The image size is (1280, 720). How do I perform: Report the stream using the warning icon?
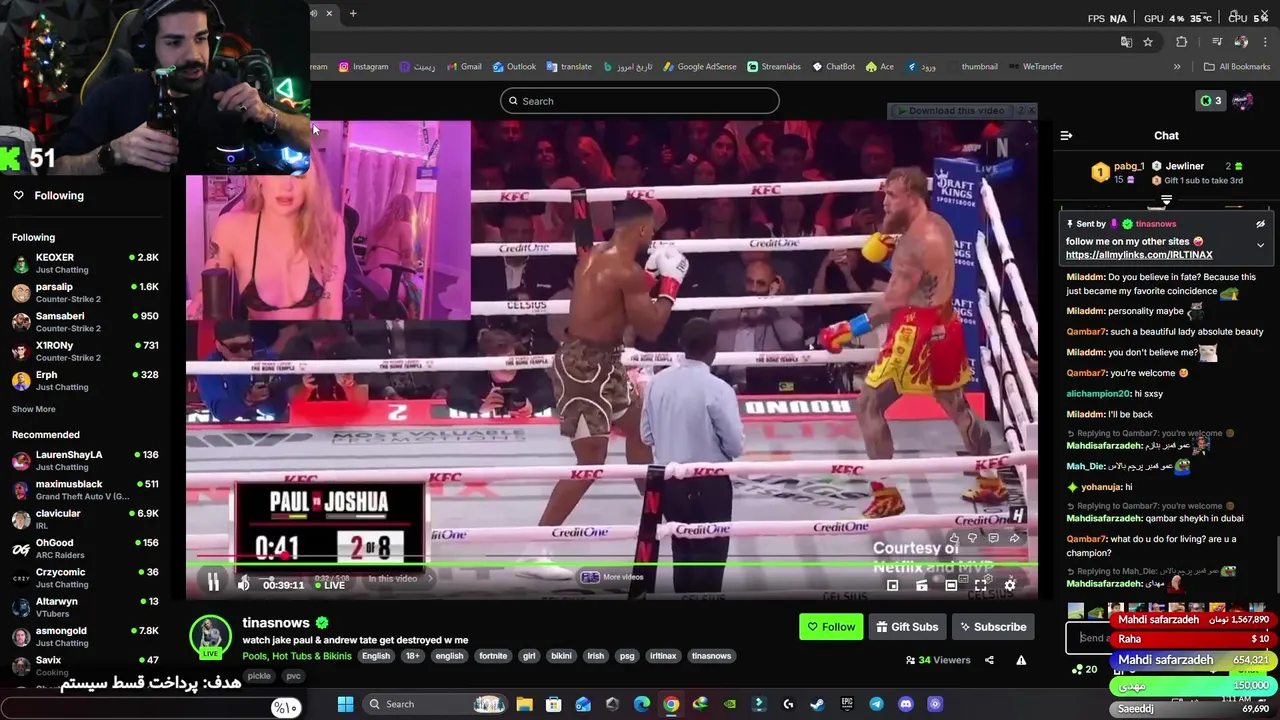tap(1021, 660)
